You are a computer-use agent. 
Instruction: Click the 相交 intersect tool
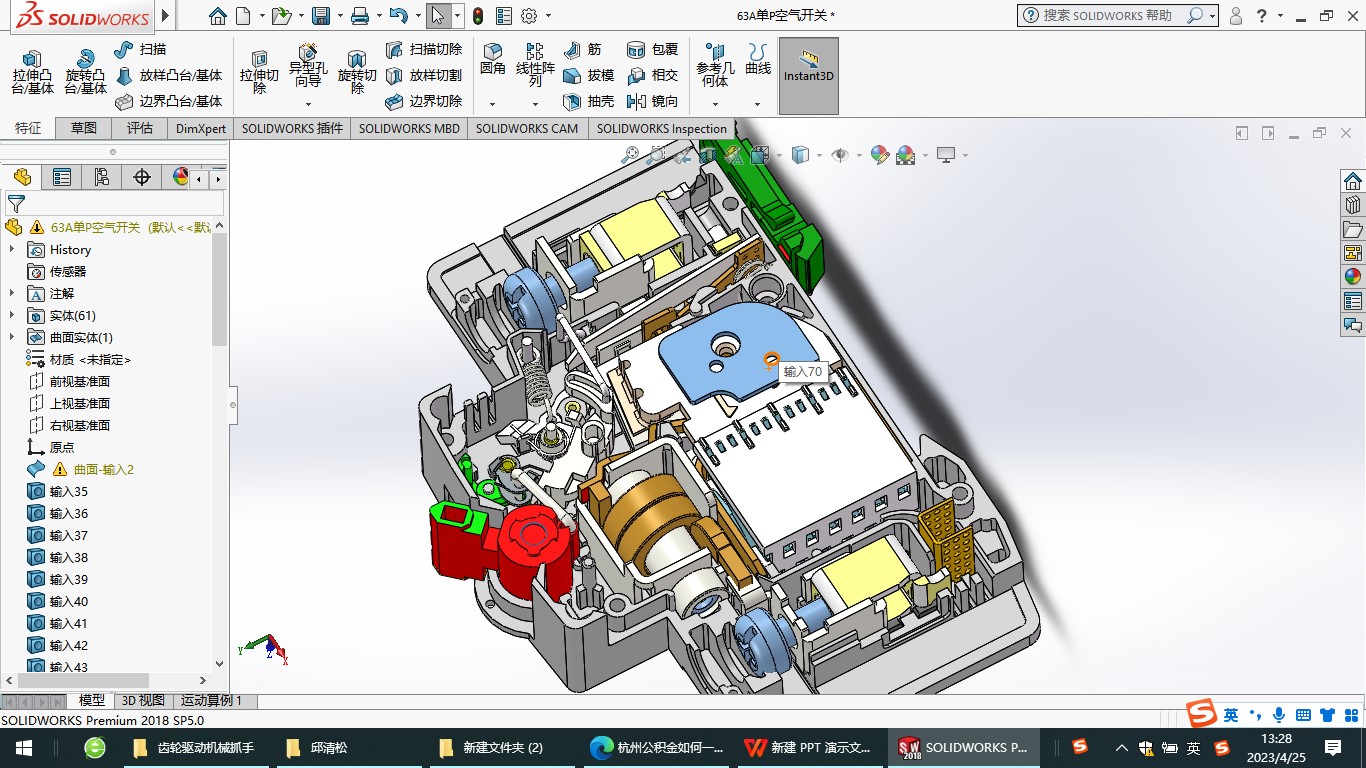[652, 75]
